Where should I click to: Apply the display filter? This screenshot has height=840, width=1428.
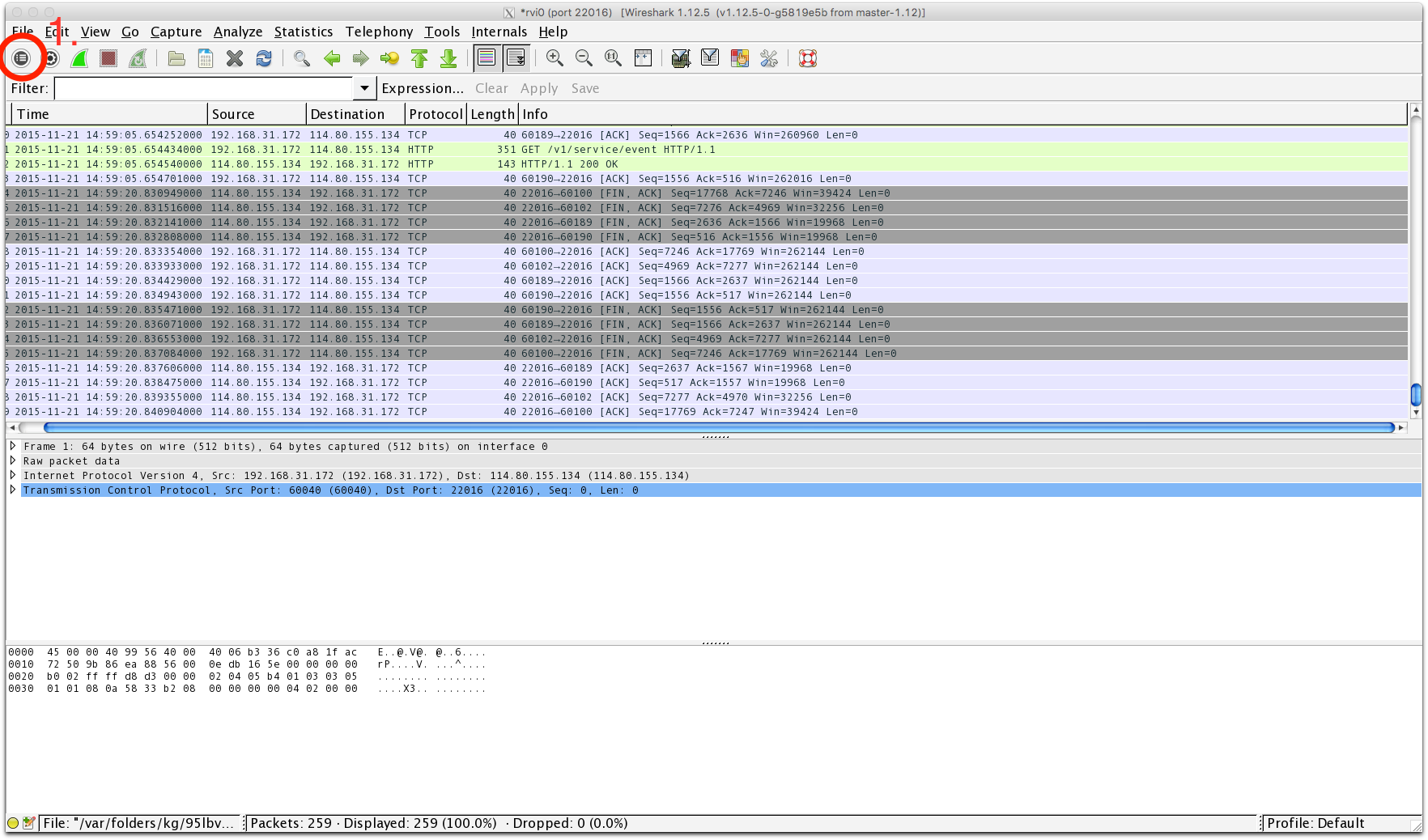click(x=539, y=88)
